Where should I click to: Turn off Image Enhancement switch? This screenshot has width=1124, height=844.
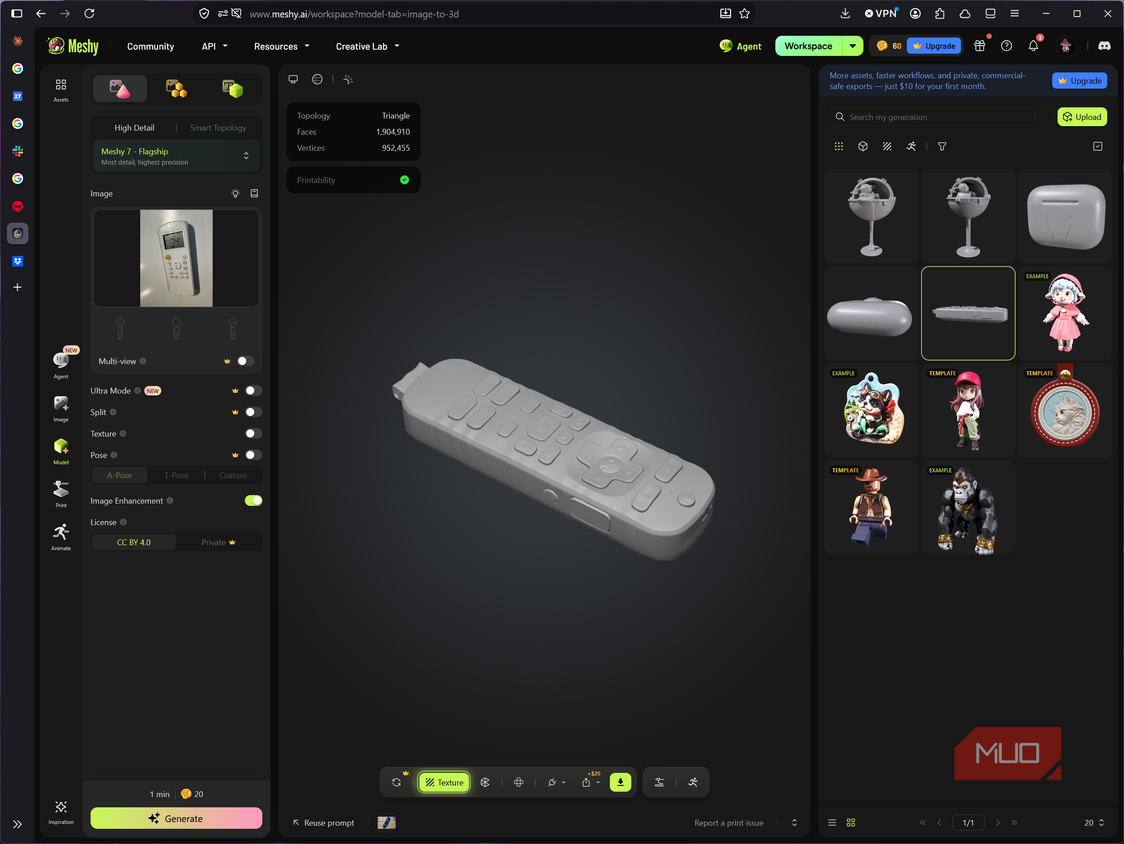pyautogui.click(x=253, y=501)
